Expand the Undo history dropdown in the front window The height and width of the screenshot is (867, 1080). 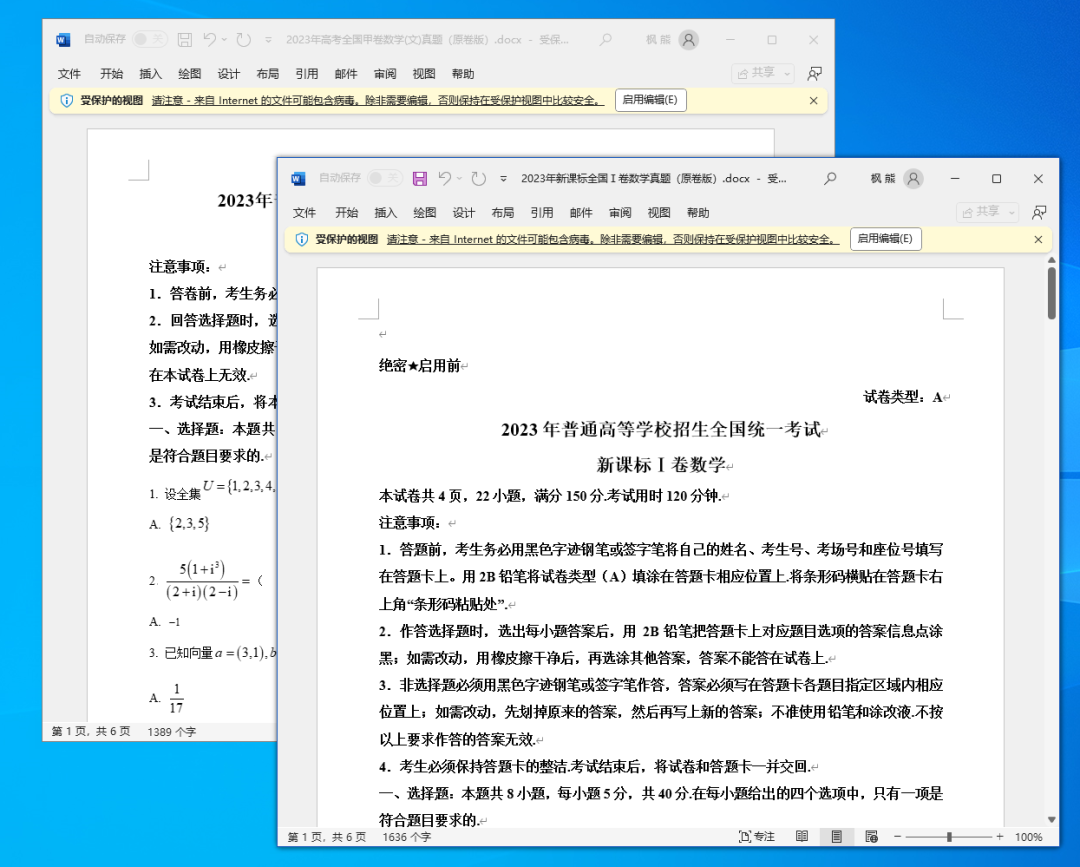click(x=459, y=178)
